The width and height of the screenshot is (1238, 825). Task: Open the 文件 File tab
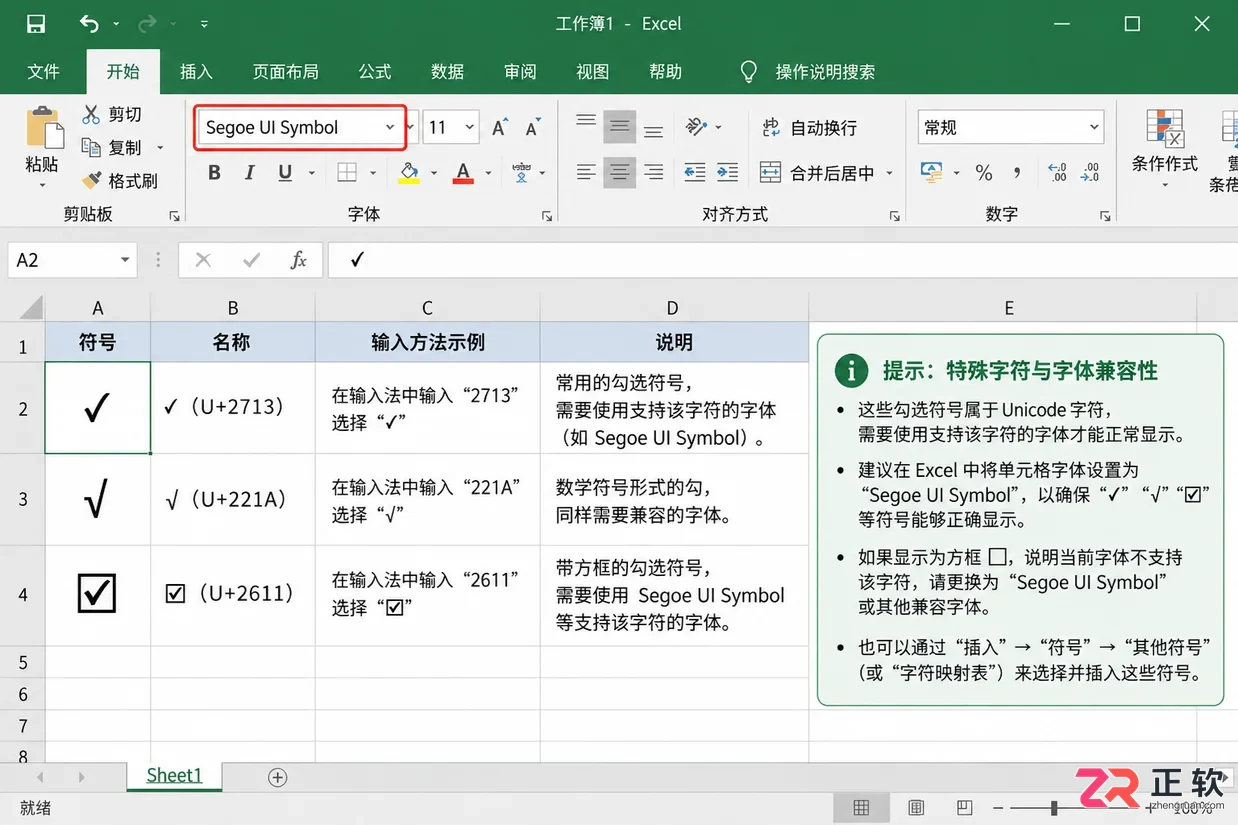click(44, 71)
